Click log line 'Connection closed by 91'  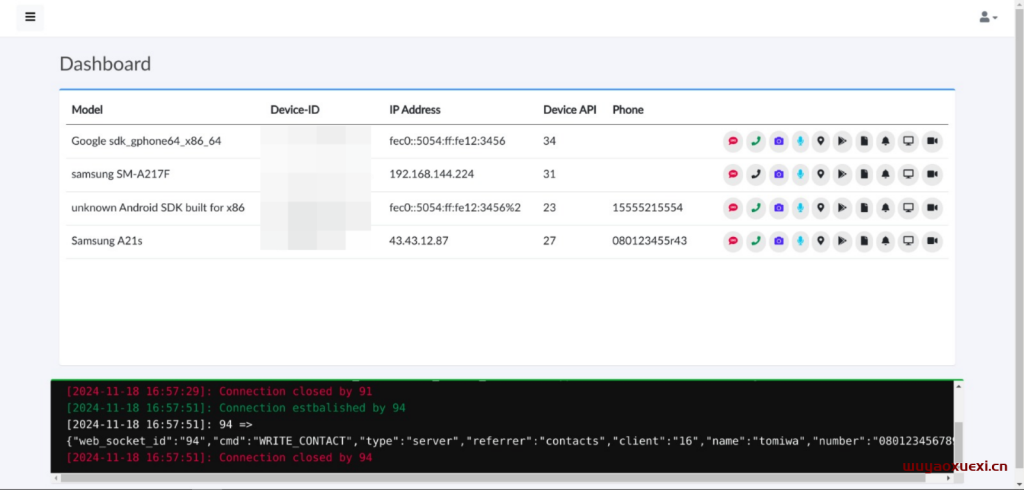point(219,391)
